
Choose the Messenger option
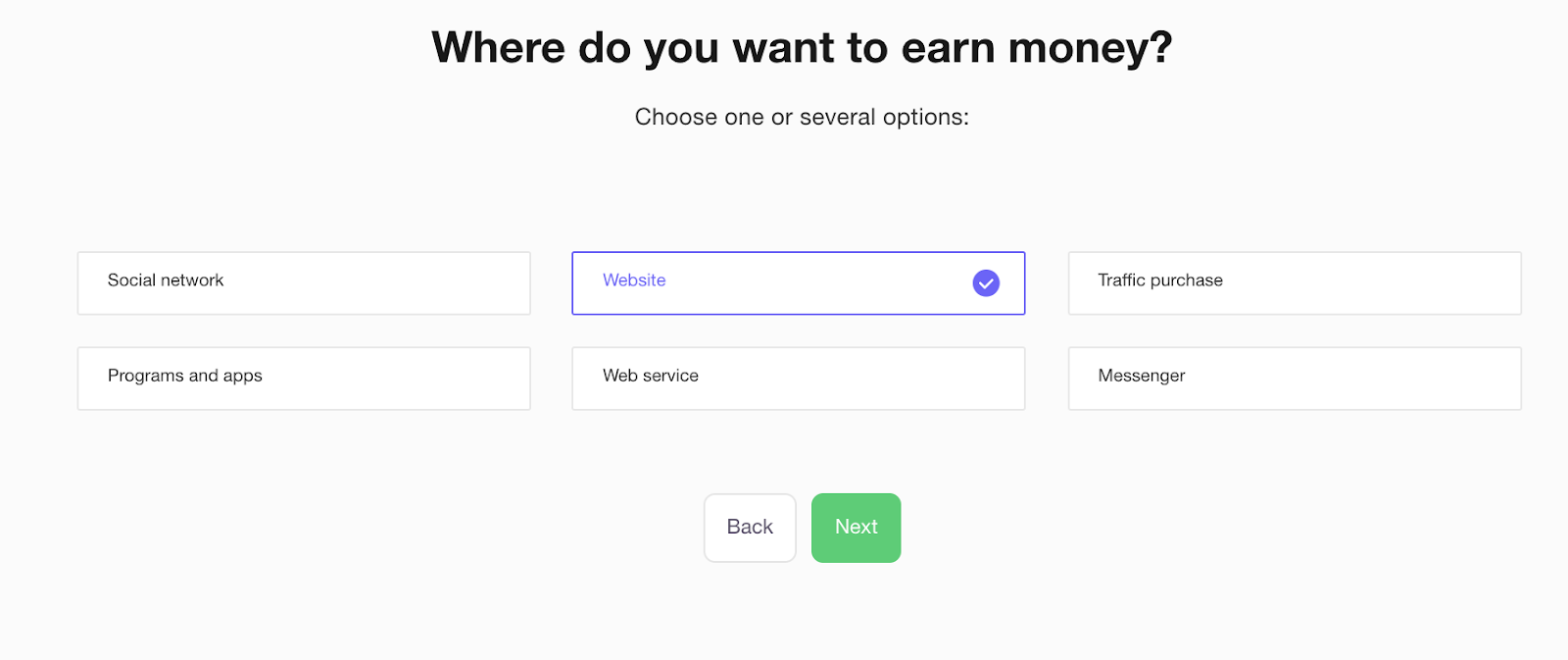tap(1295, 379)
